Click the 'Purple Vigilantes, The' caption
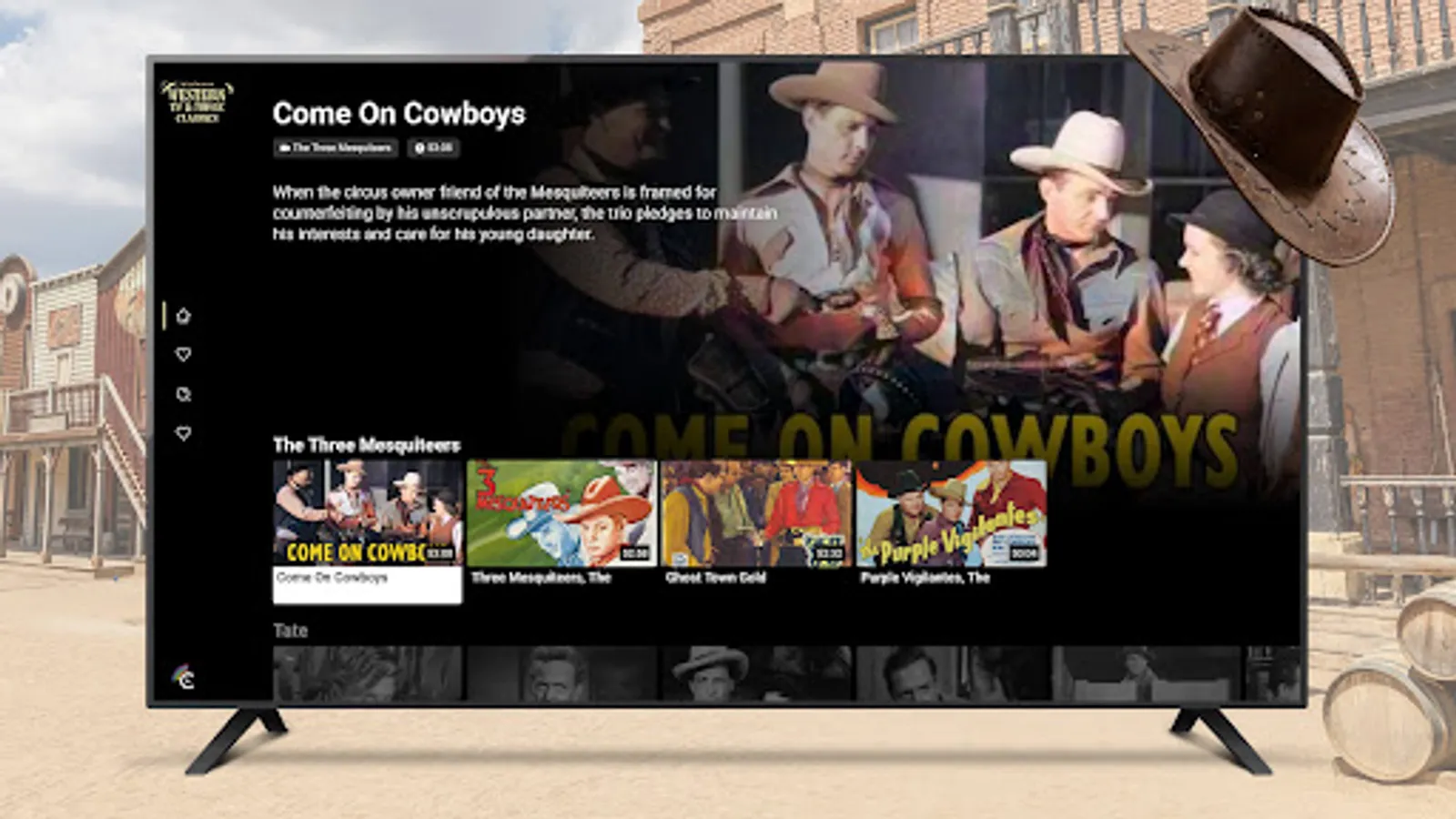 925,578
